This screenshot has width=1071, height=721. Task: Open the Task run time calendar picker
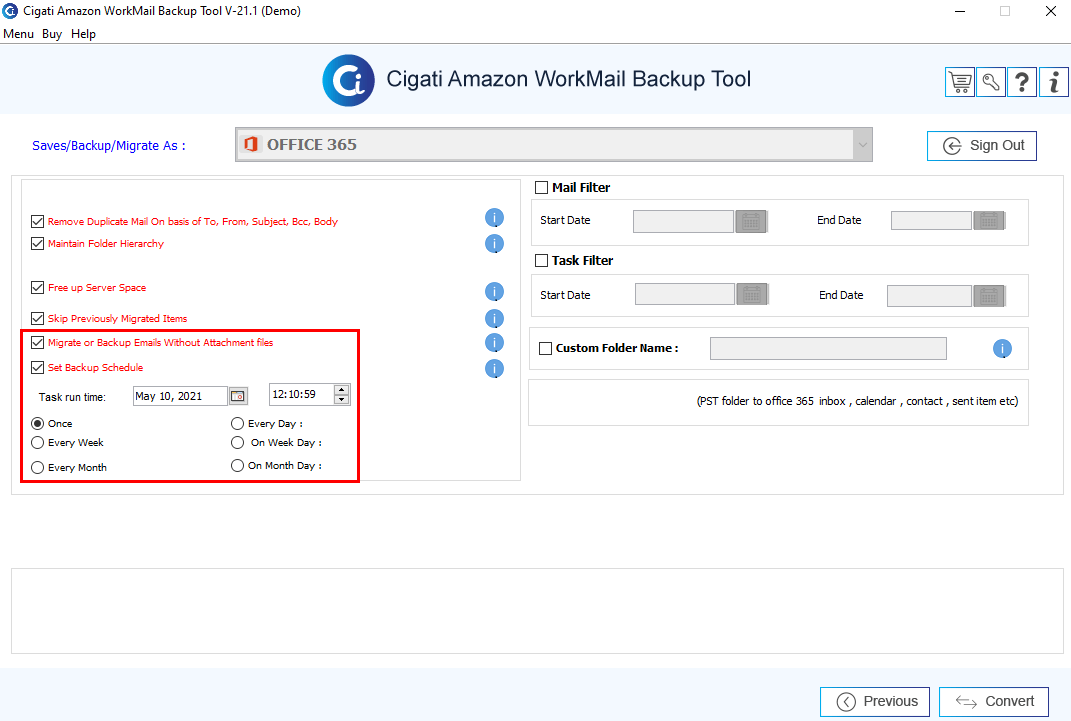click(238, 396)
